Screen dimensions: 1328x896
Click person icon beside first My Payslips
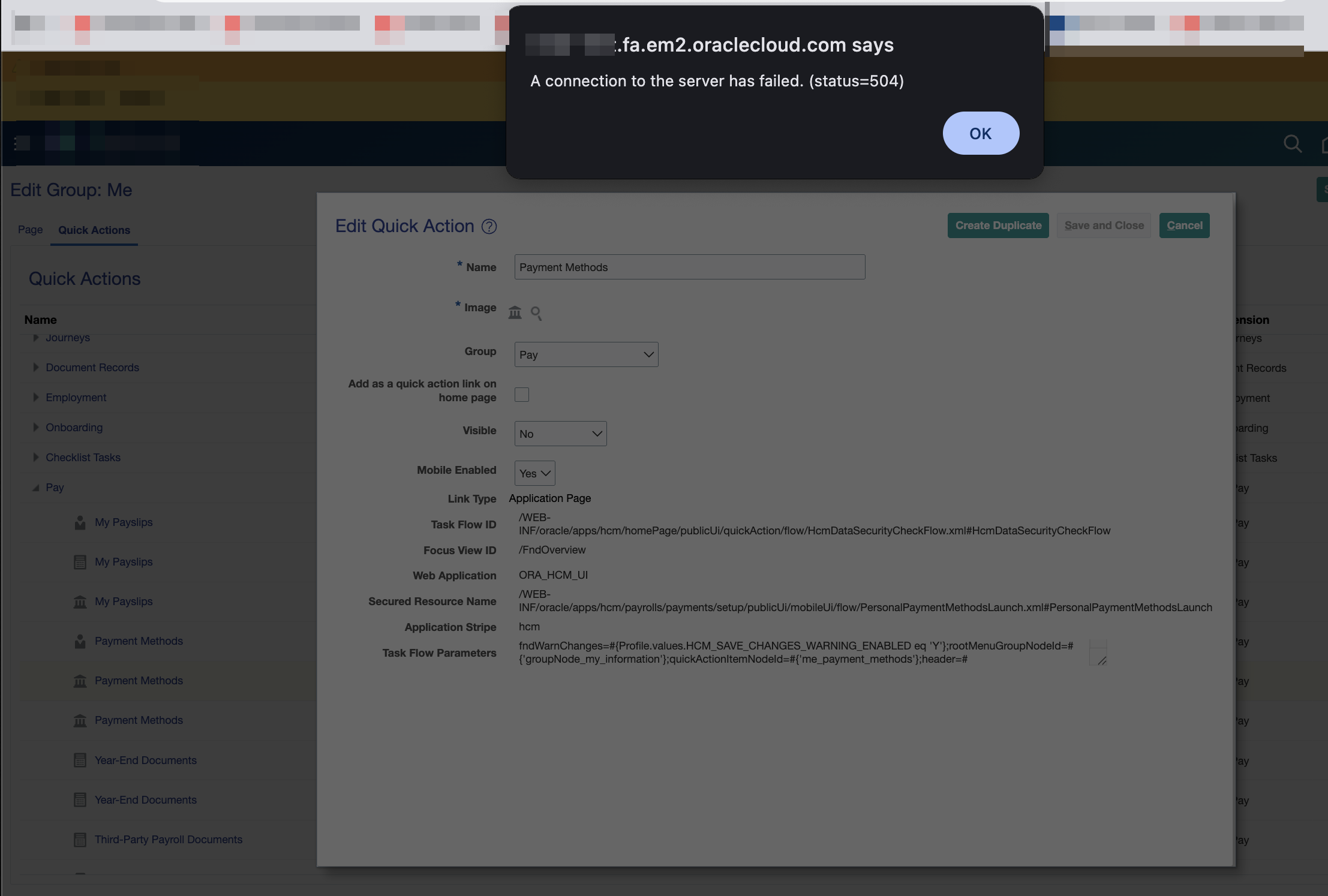80,522
